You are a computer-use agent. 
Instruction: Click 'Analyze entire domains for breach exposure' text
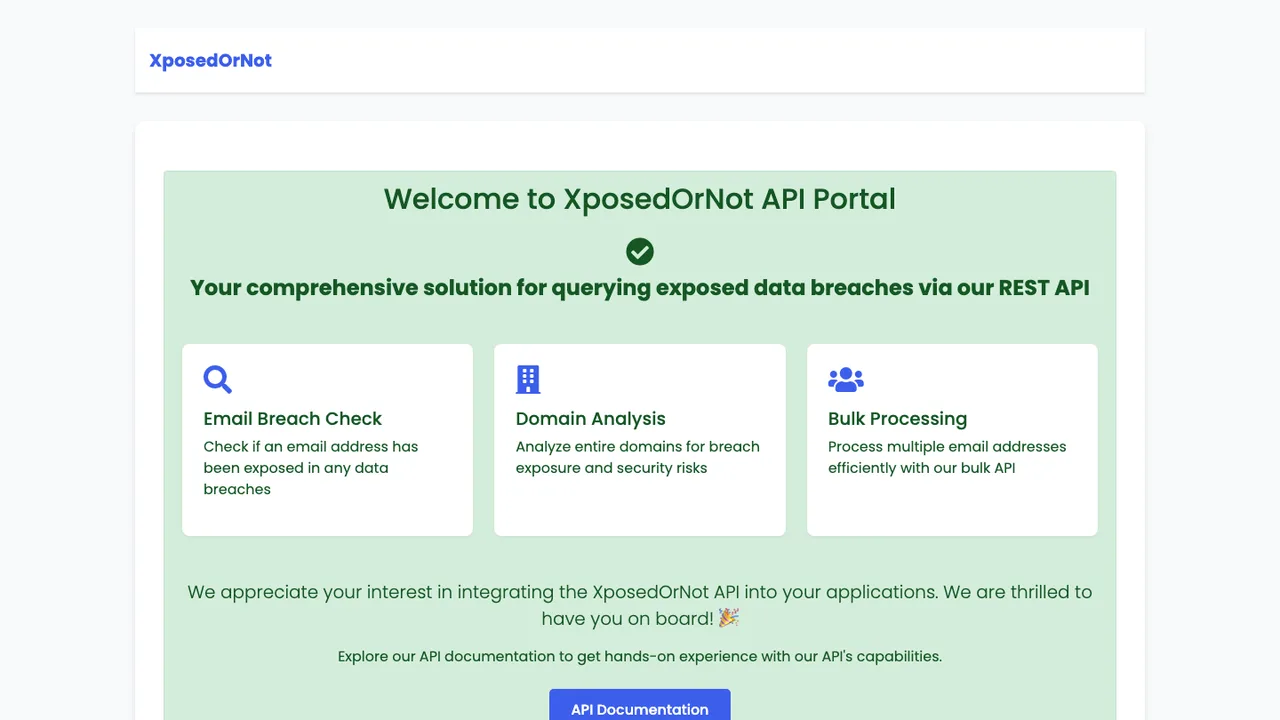[638, 457]
